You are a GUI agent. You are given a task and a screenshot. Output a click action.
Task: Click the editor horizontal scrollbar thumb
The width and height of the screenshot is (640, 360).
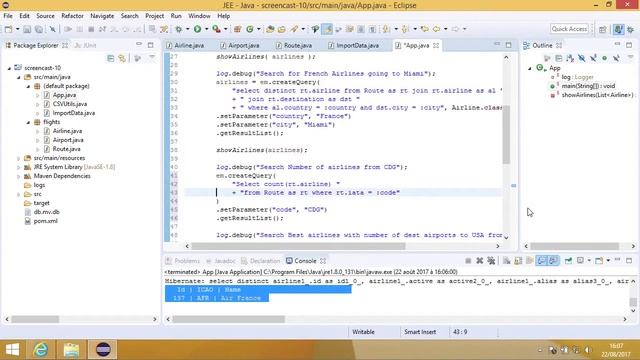pos(298,246)
